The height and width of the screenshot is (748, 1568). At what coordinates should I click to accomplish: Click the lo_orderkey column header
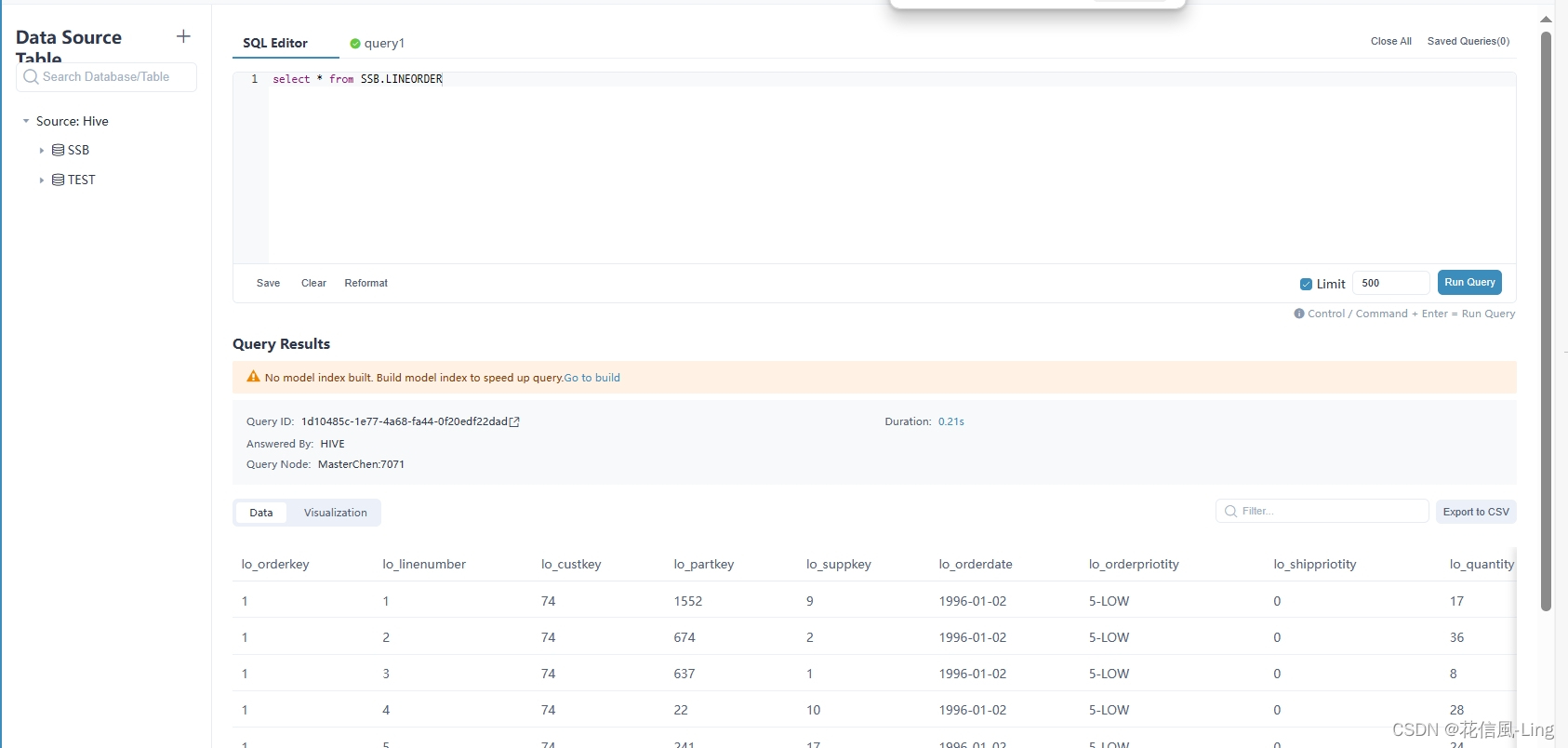click(275, 564)
